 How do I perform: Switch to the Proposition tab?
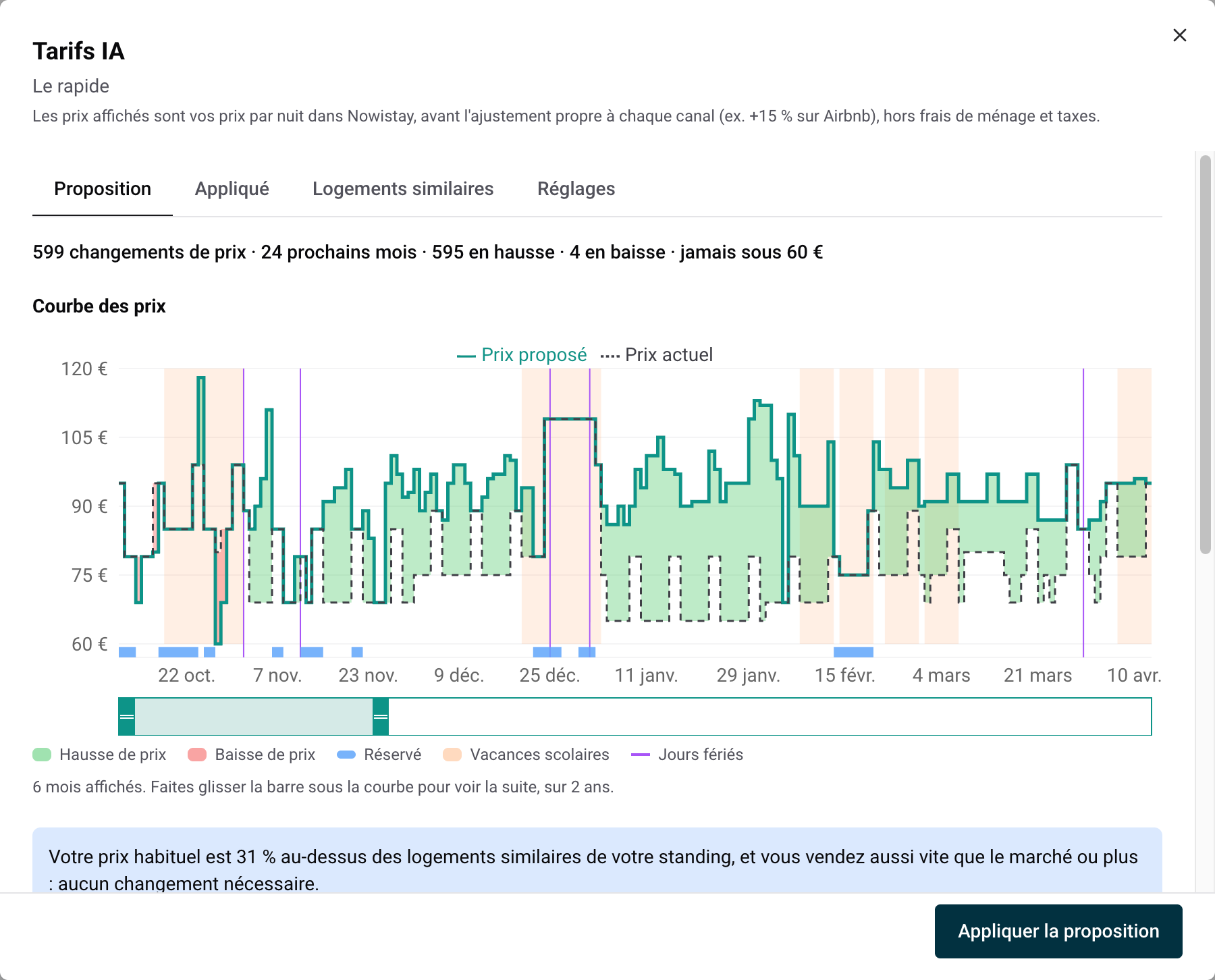(x=103, y=189)
